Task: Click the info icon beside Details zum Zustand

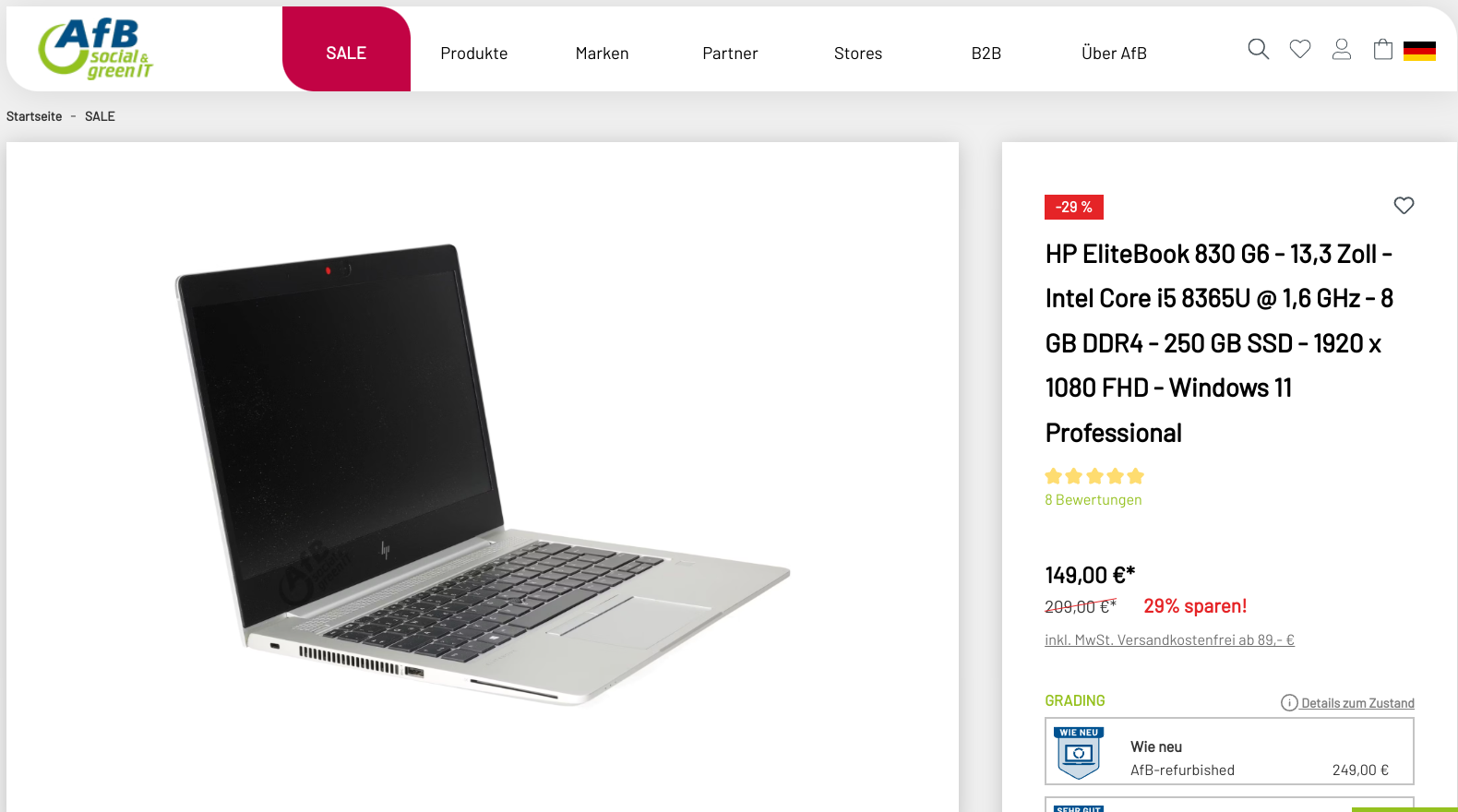Action: tap(1289, 703)
